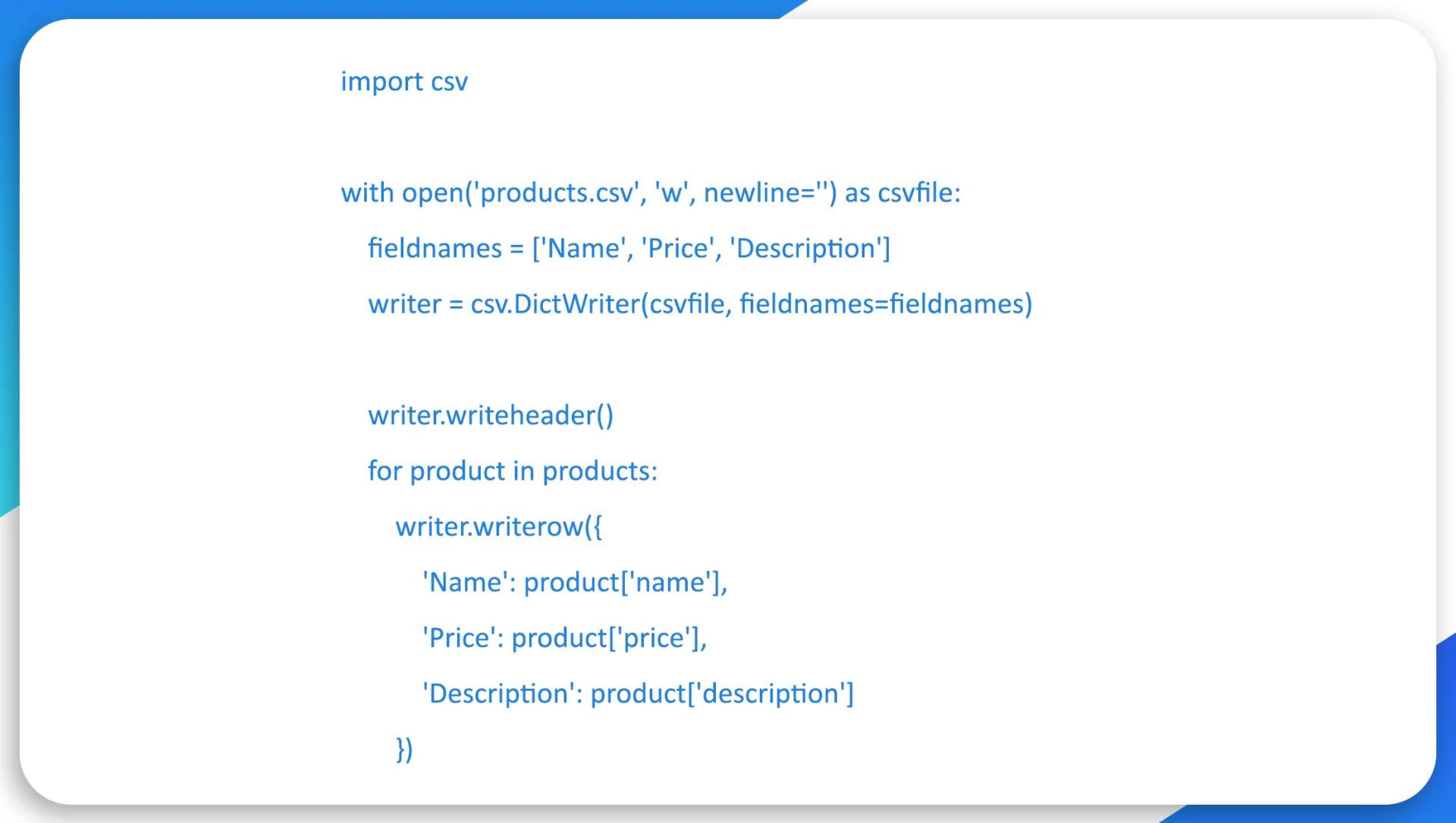Click 'Description' in the fieldnames list
The height and width of the screenshot is (823, 1456).
(806, 249)
